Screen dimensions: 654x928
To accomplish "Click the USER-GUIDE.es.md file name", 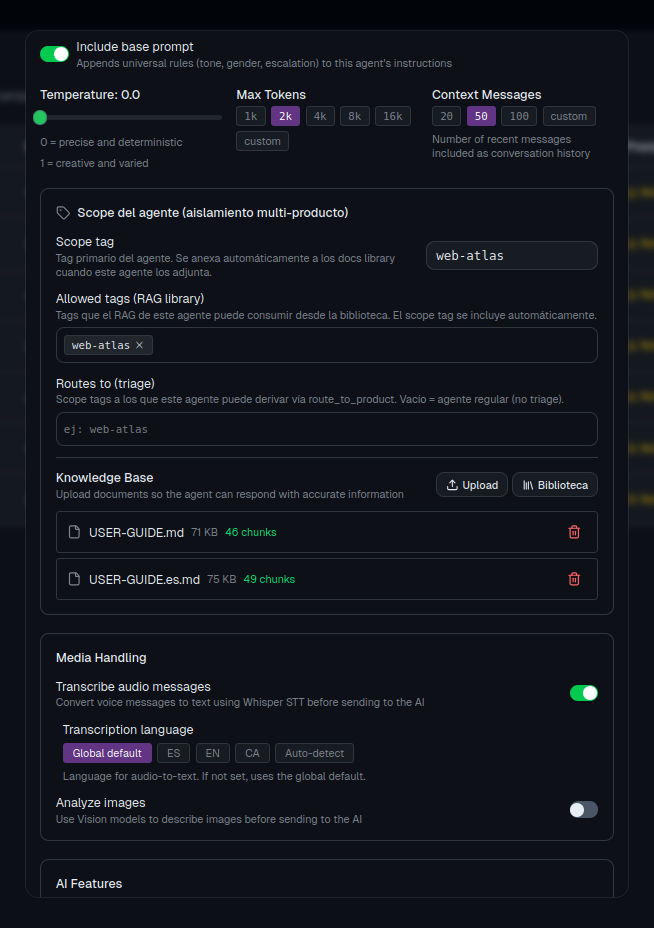I will click(144, 579).
